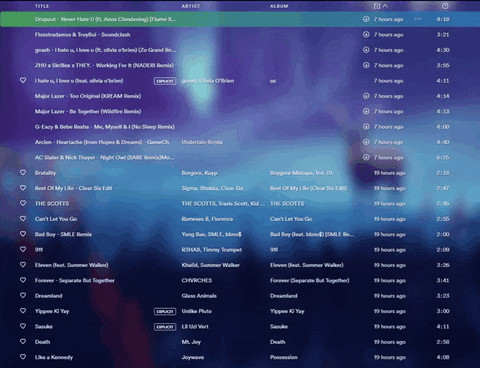Image resolution: width=480 pixels, height=368 pixels.
Task: Open more options for the Dropout track
Action: [418, 19]
